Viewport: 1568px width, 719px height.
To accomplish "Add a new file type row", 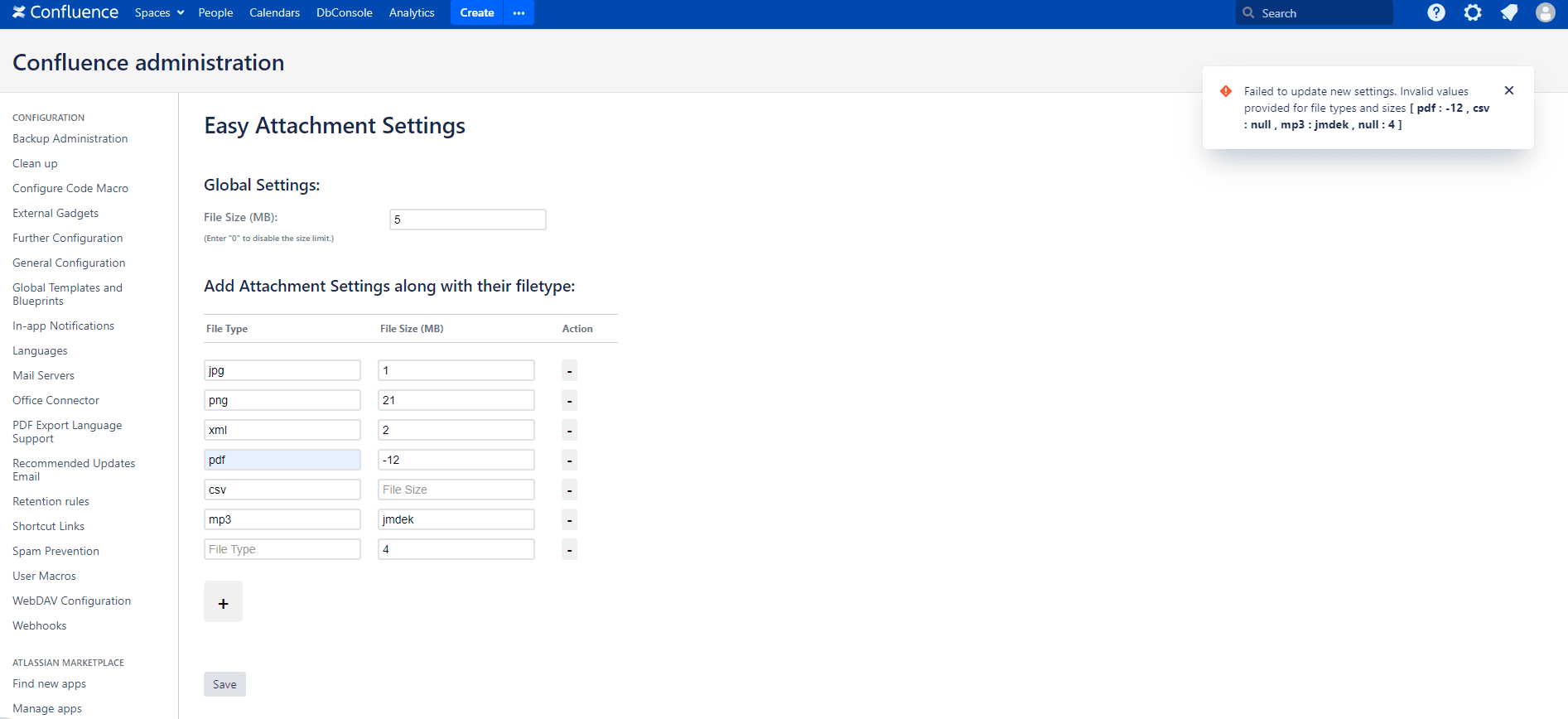I will click(x=223, y=602).
